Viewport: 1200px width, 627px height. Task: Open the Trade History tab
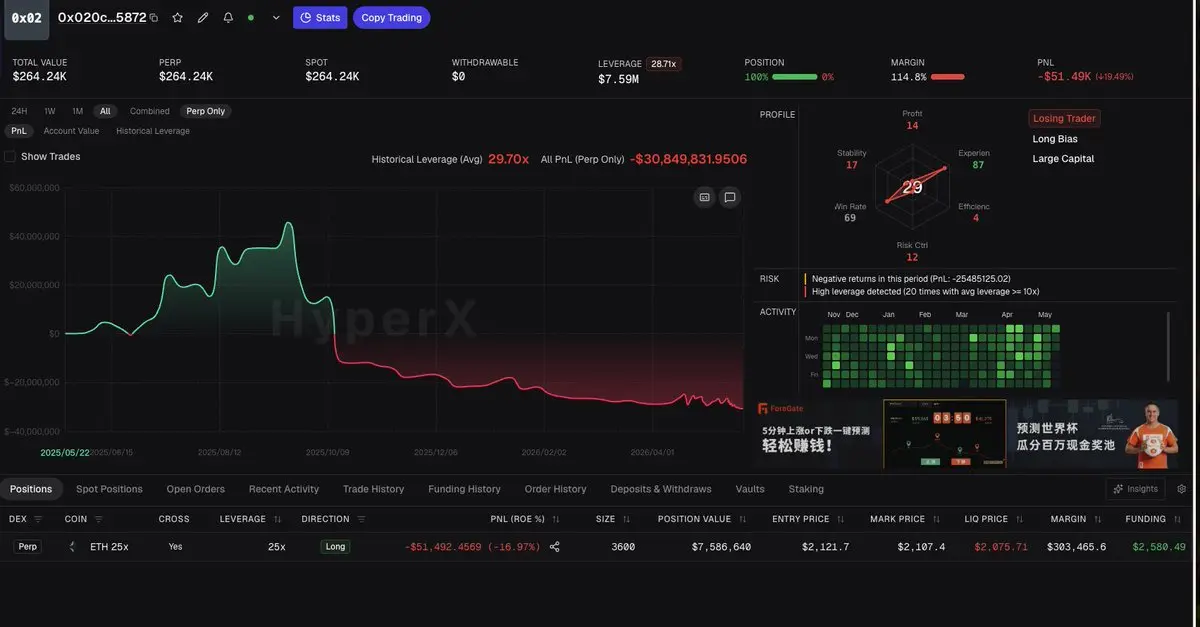(373, 489)
